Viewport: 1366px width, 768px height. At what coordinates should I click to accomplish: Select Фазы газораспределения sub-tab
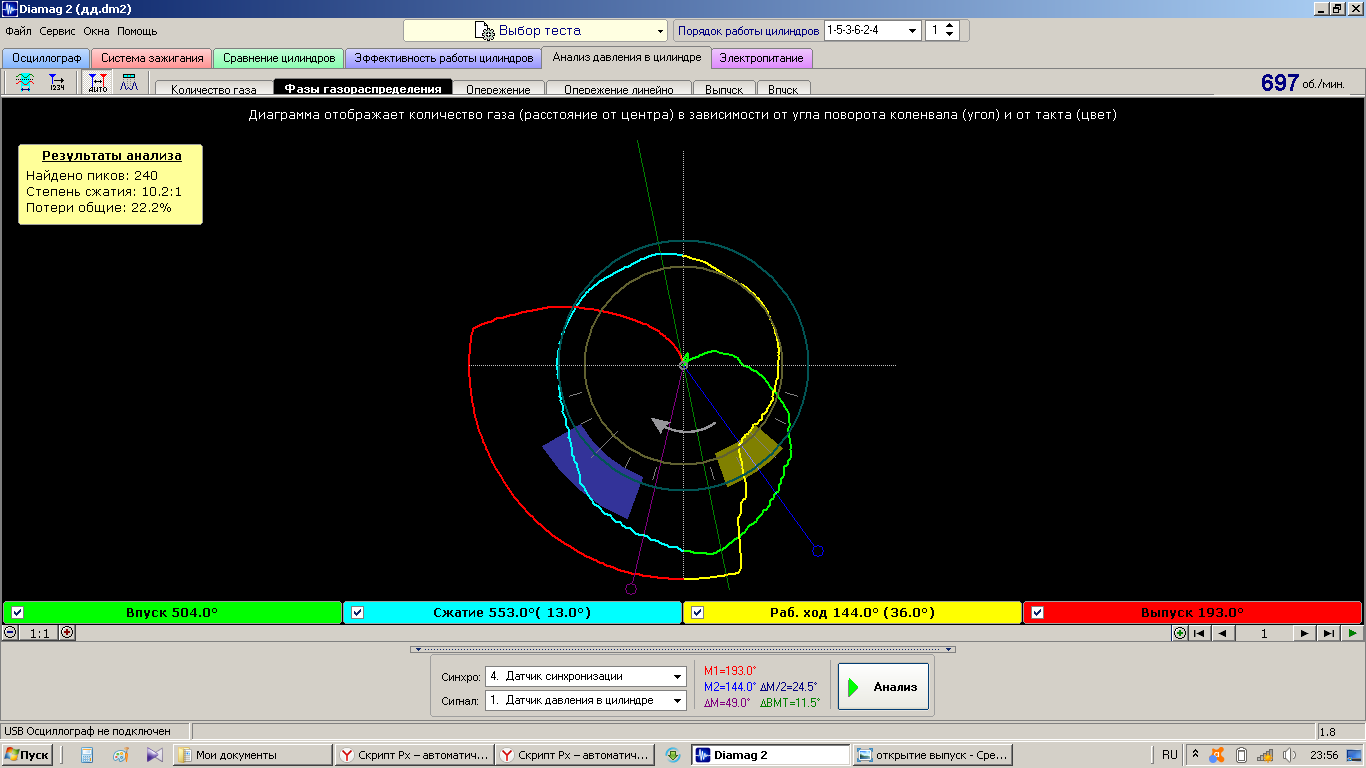click(363, 88)
